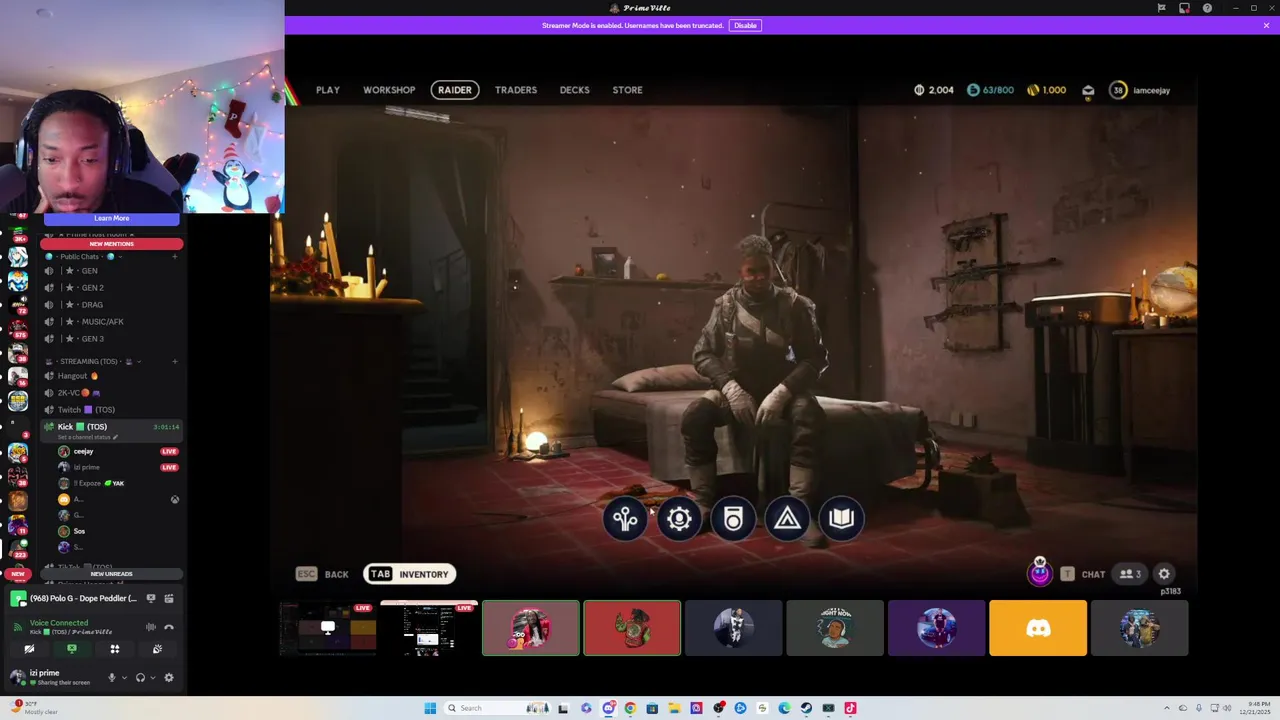This screenshot has width=1280, height=720.
Task: Open the in-game CHAT button
Action: (x=1083, y=574)
